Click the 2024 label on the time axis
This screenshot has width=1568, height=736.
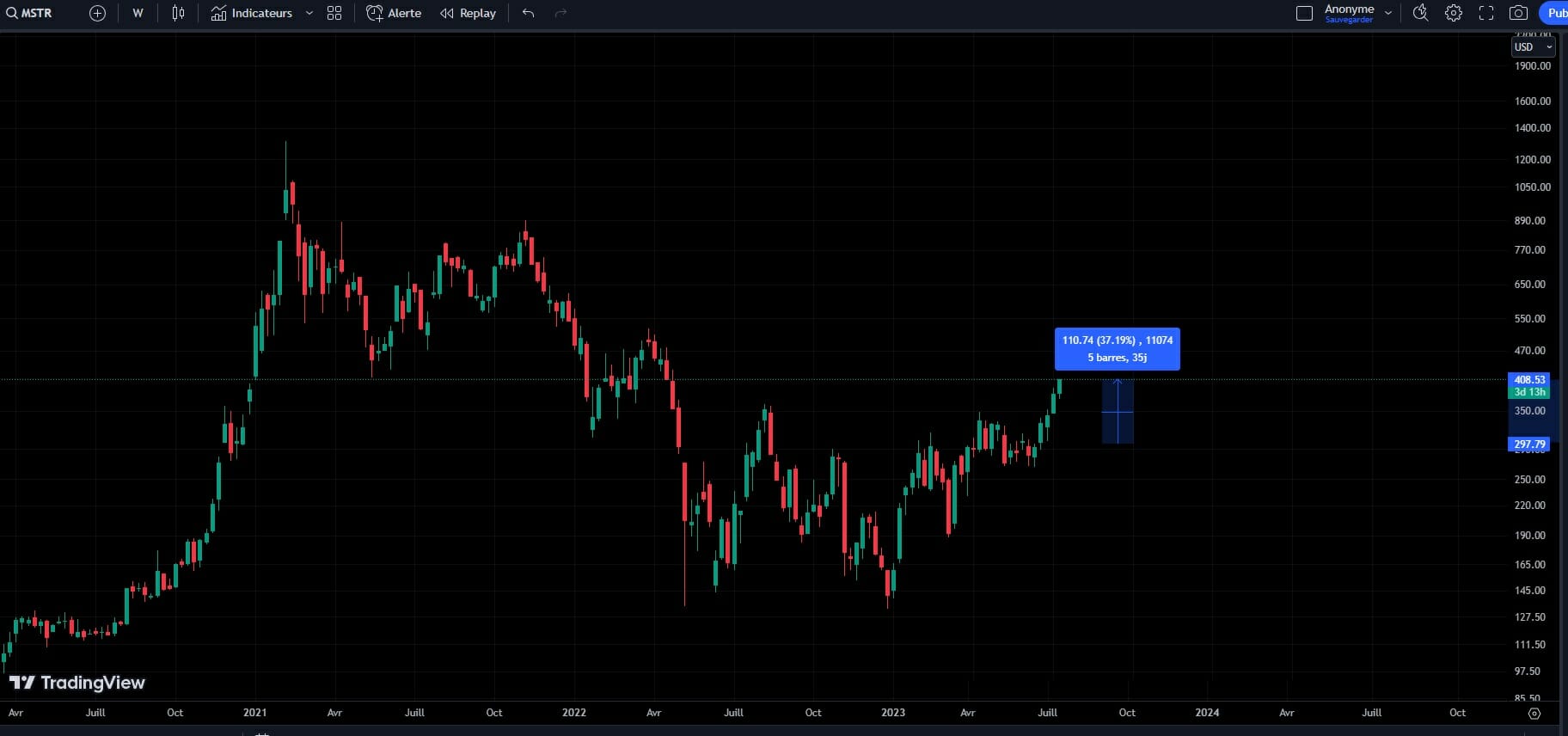(1207, 713)
